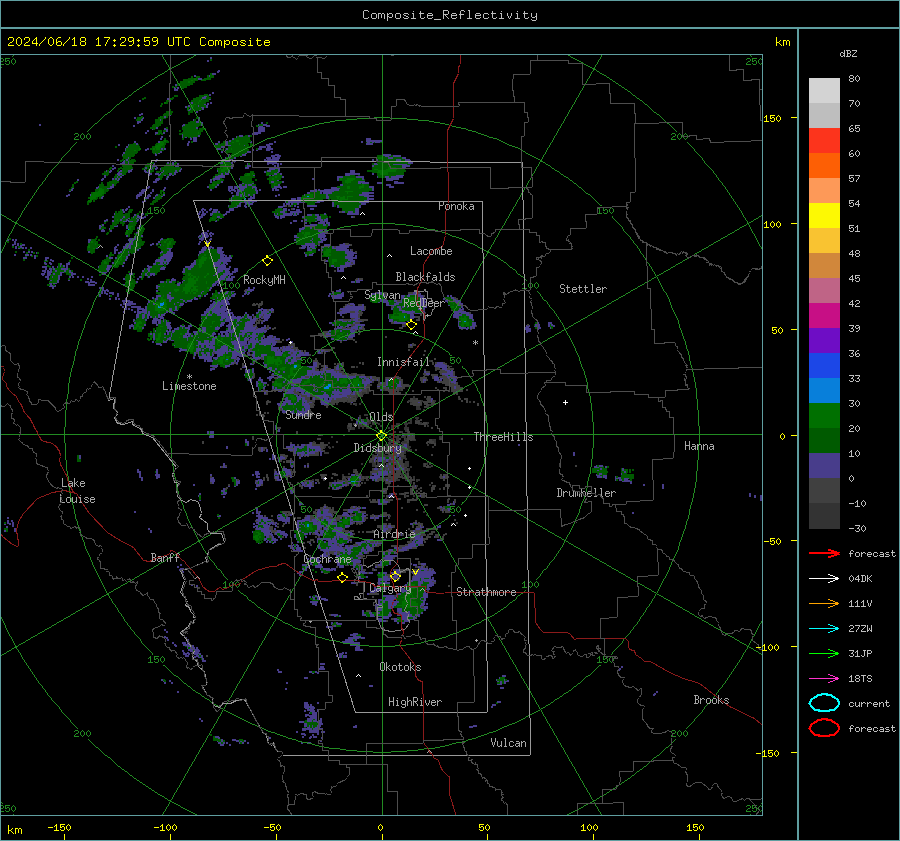This screenshot has height=841, width=900.
Task: Click the ThreeHills label
Action: (x=503, y=437)
